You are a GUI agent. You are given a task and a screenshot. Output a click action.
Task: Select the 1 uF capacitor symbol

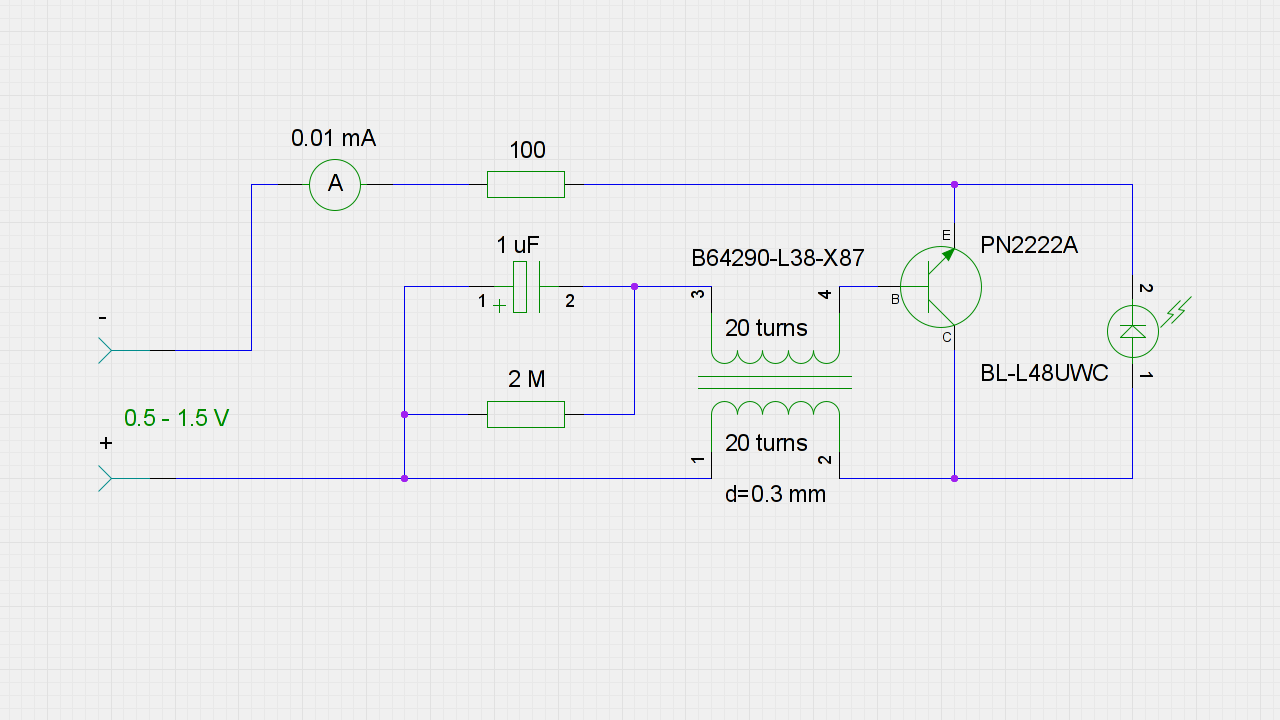(526, 287)
